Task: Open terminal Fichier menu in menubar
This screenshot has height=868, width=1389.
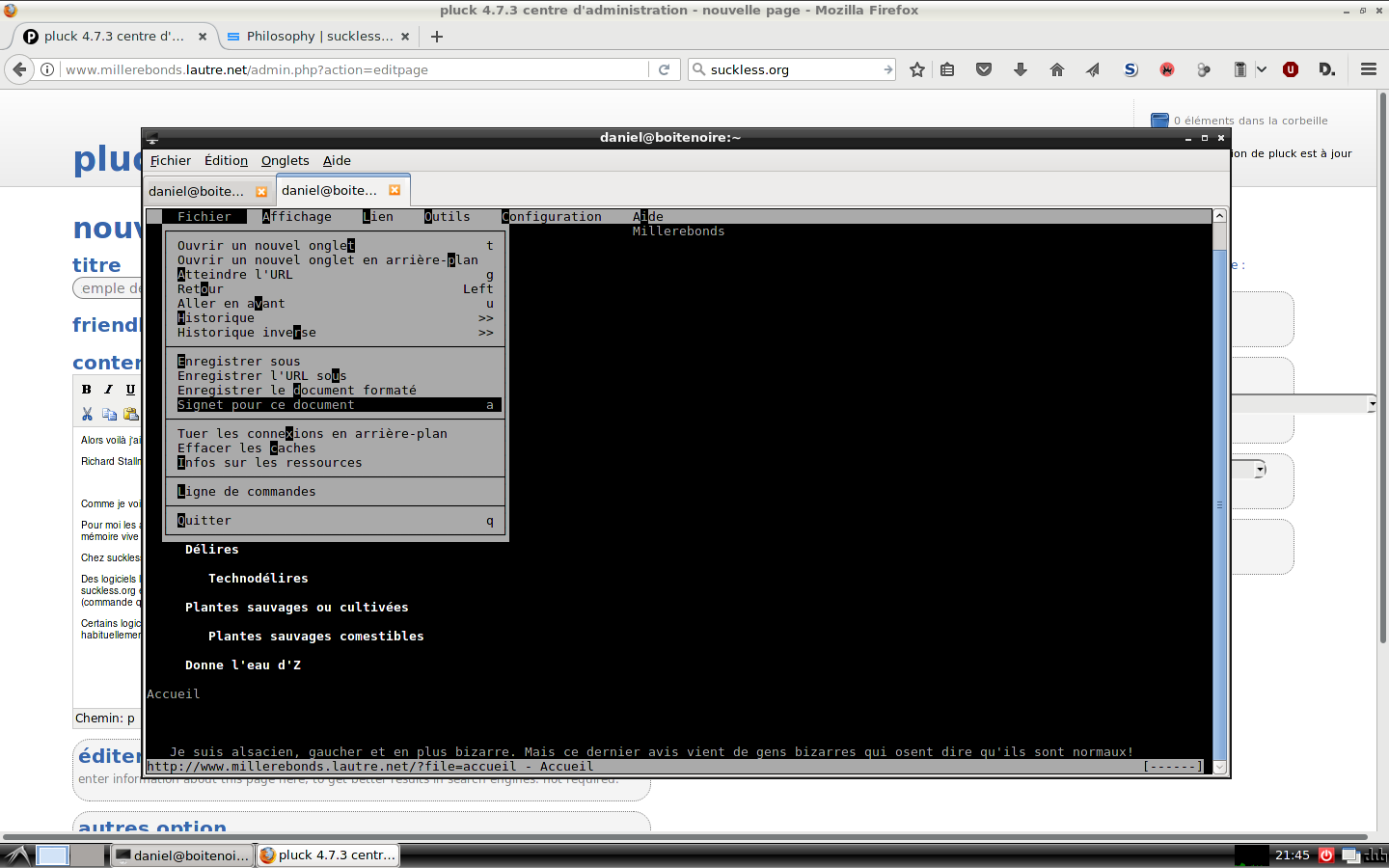Action: (171, 161)
